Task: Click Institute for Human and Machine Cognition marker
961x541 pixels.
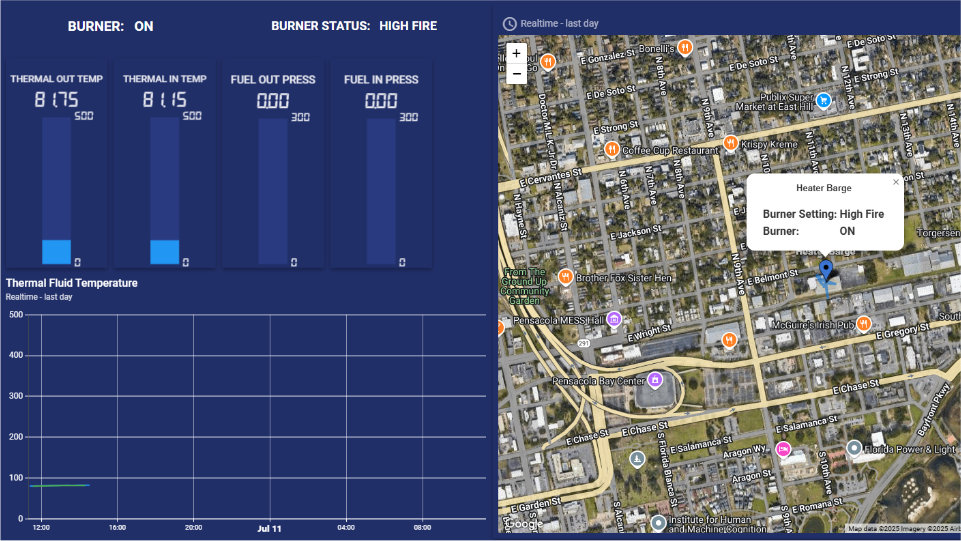Action: click(x=658, y=523)
